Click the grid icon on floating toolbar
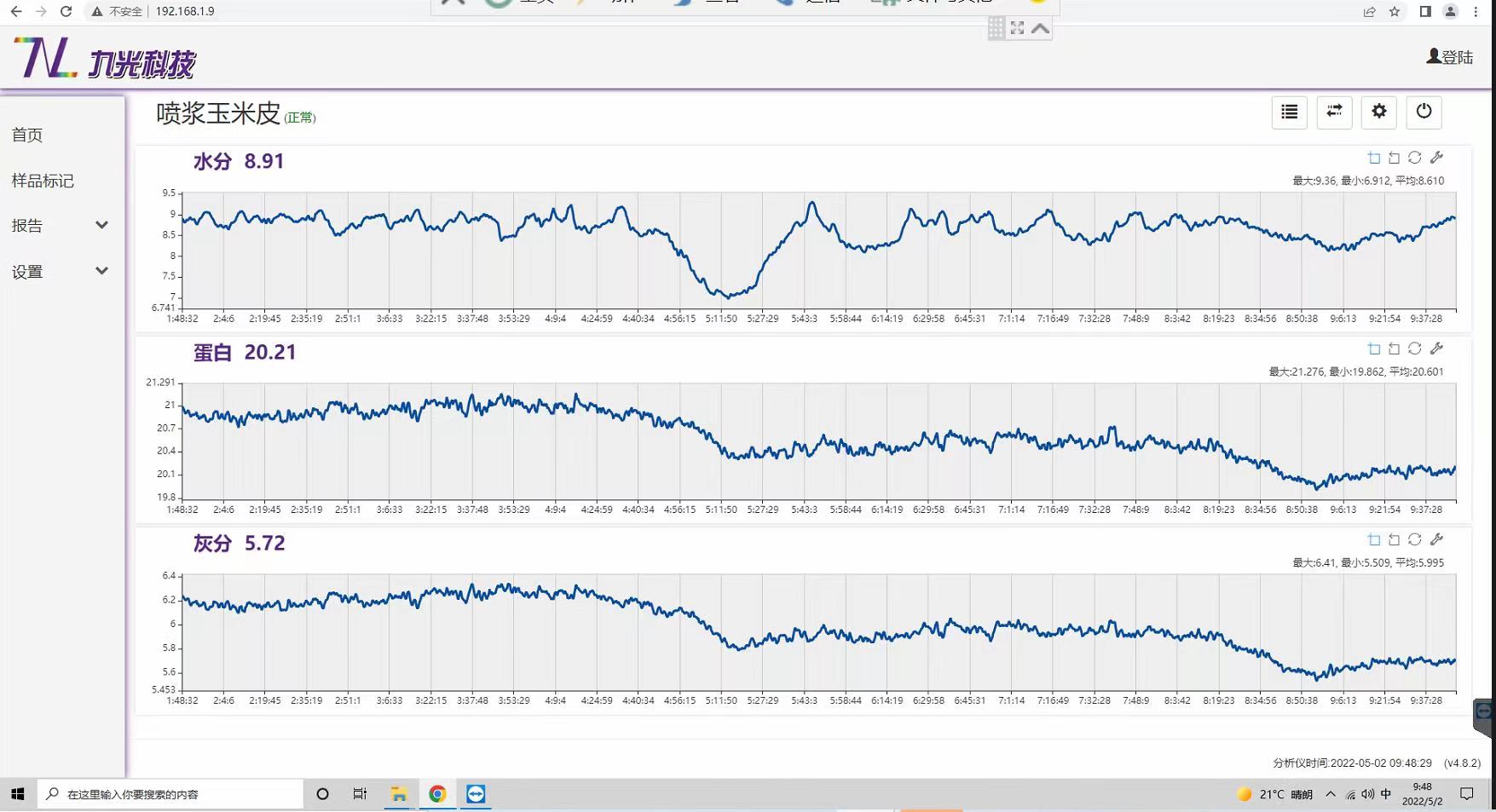Image resolution: width=1496 pixels, height=812 pixels. click(x=996, y=28)
